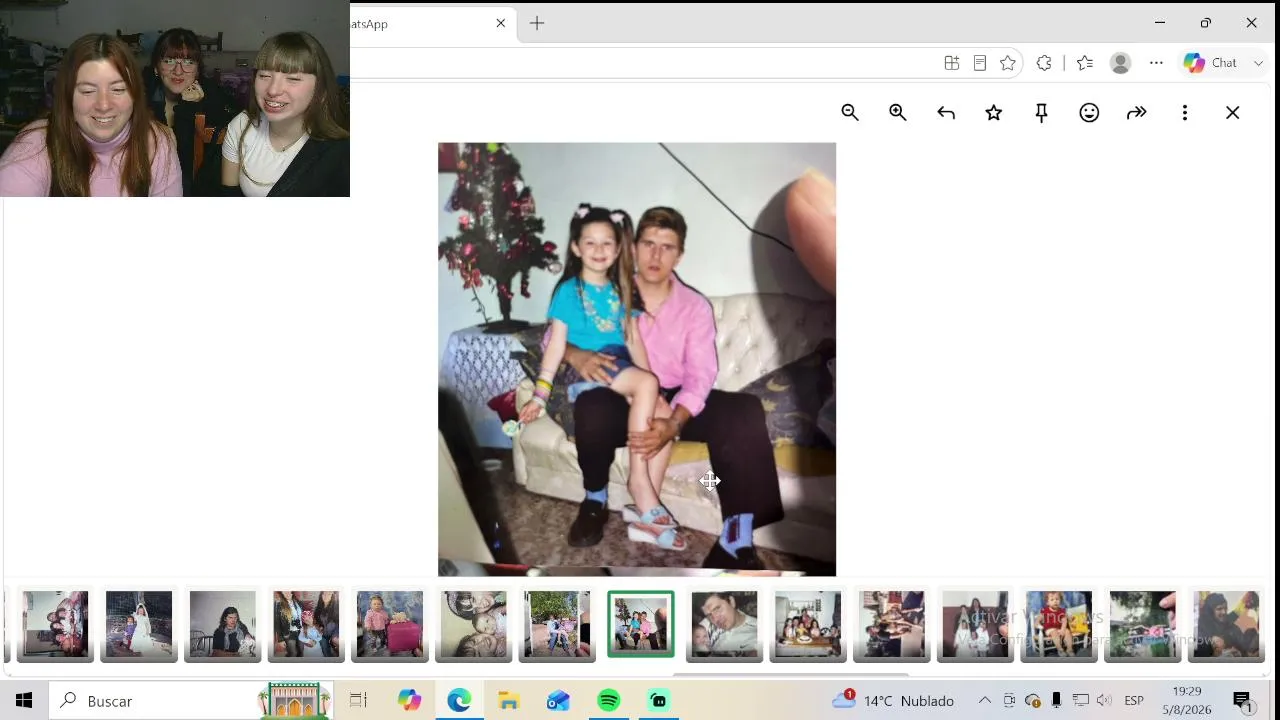Open thumbnail of man in white shirt close-up
Screen dimensions: 1280x720
(x=725, y=625)
